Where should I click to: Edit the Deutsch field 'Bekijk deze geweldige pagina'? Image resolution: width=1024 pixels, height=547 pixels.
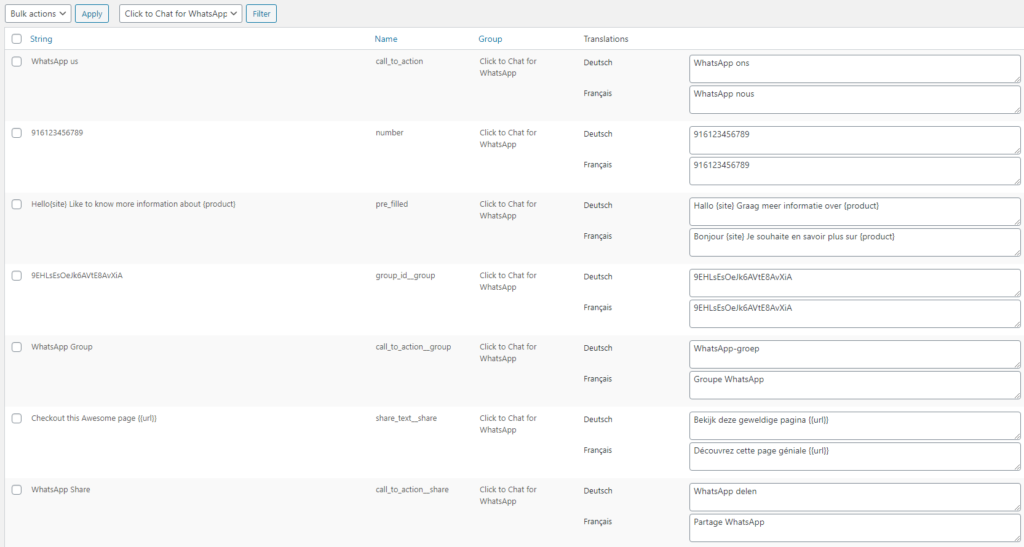click(x=855, y=425)
